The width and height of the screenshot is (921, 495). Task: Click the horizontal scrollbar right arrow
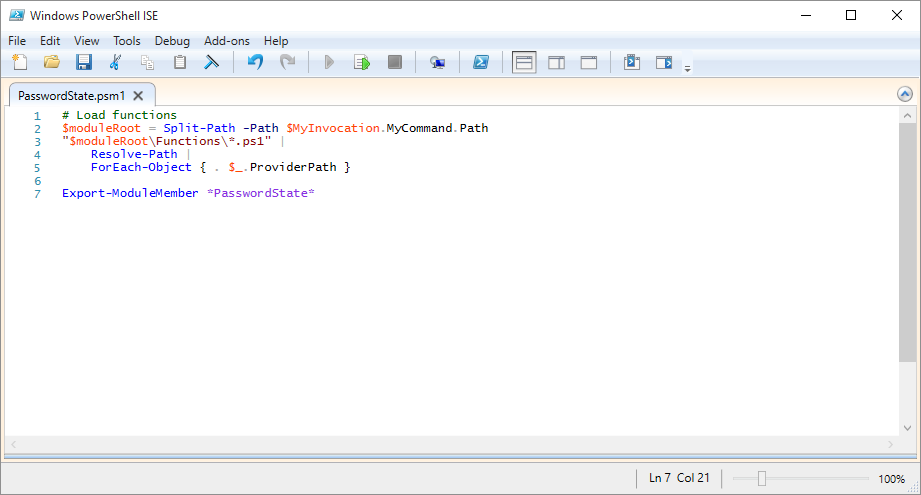(x=890, y=445)
